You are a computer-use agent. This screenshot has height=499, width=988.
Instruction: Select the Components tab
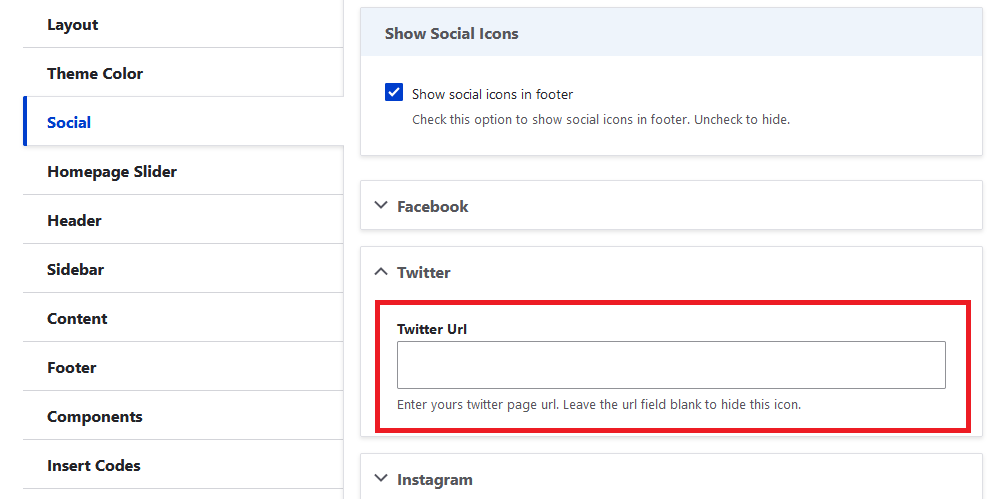95,417
